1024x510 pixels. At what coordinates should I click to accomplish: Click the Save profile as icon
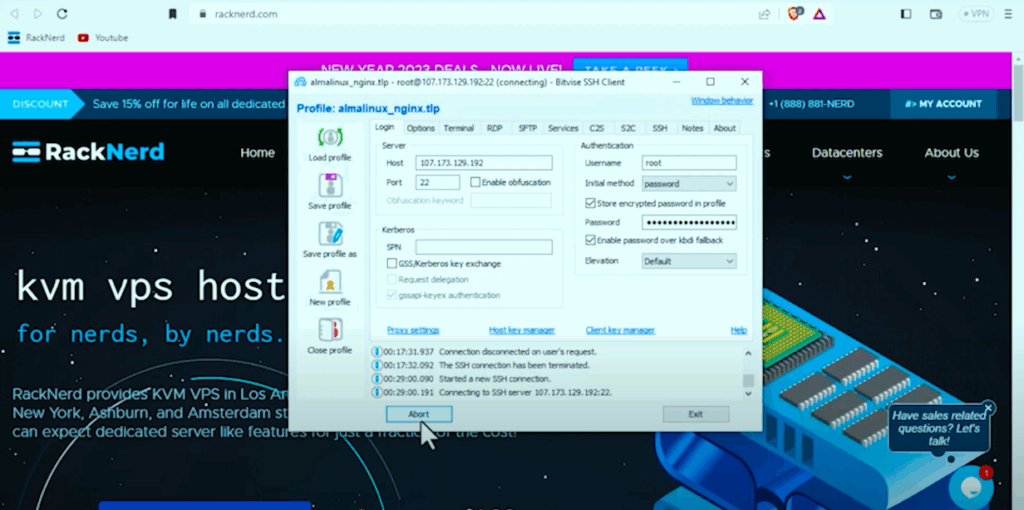tap(330, 234)
